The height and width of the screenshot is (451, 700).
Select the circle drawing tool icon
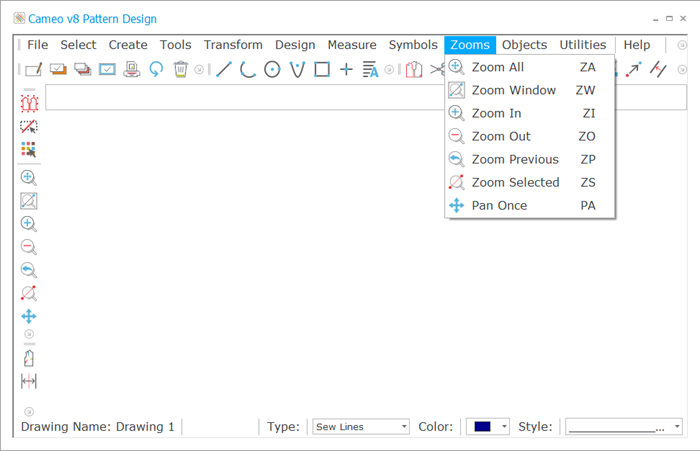(272, 69)
